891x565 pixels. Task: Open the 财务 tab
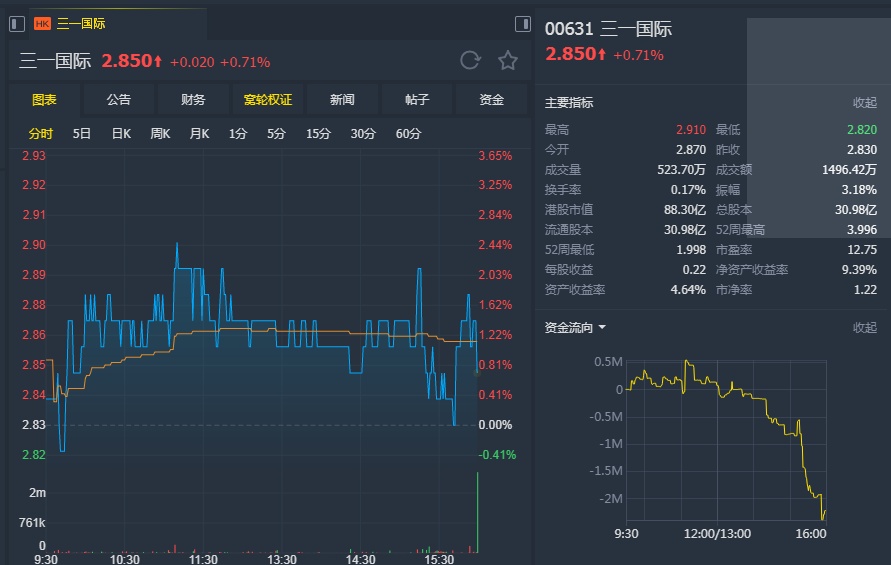[193, 100]
